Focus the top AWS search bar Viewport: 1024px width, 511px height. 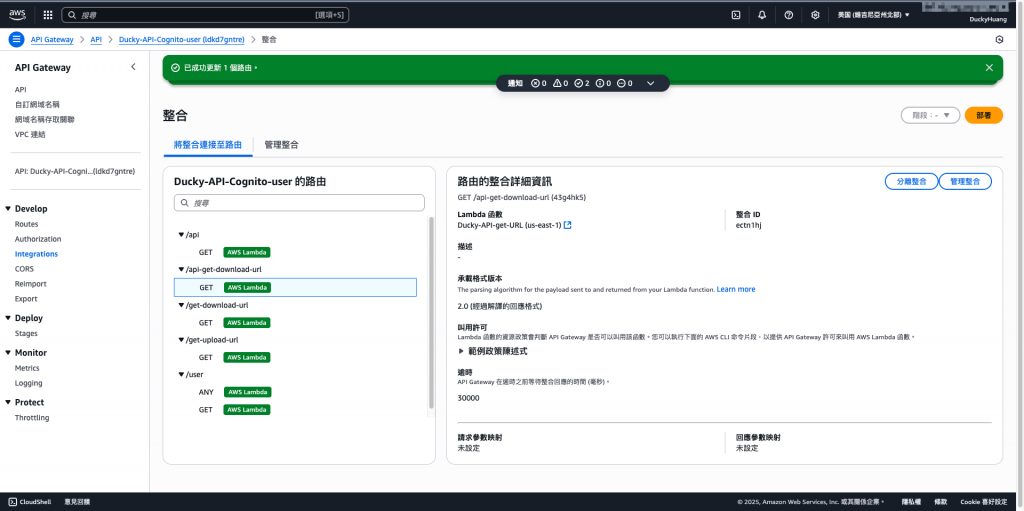tap(205, 14)
